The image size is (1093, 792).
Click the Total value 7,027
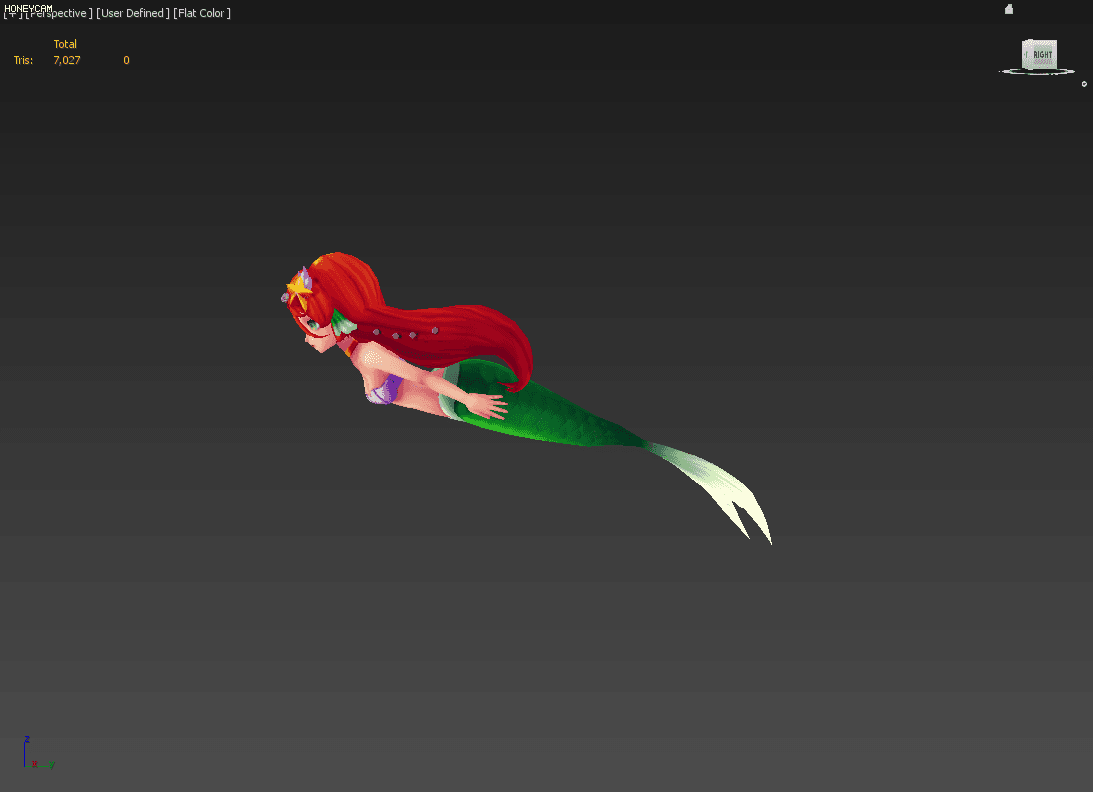coord(66,60)
